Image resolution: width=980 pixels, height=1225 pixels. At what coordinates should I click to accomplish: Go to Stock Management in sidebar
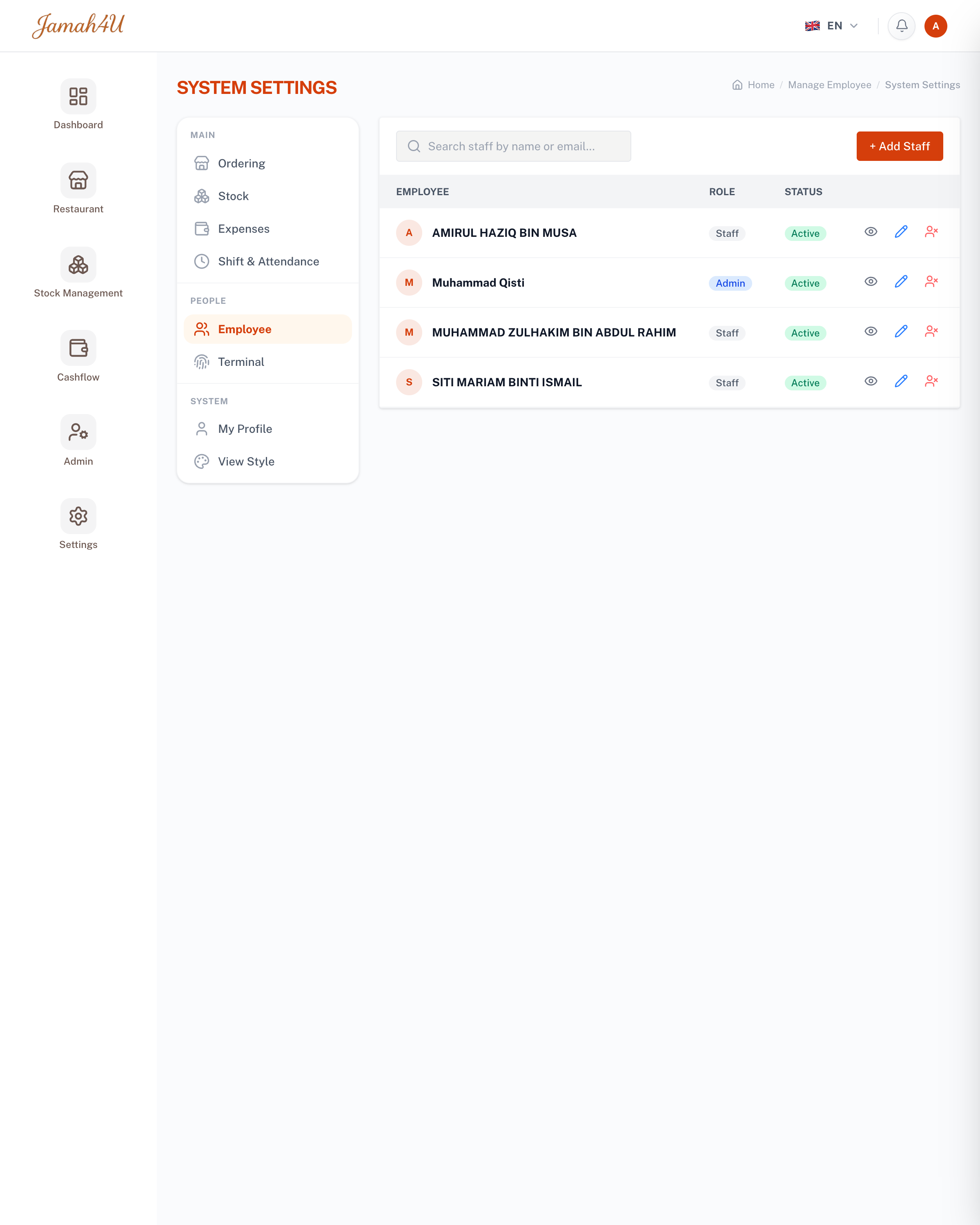pyautogui.click(x=78, y=264)
